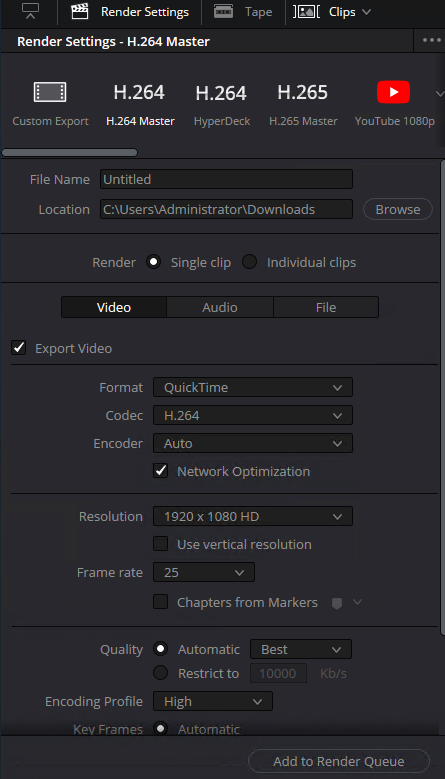Screen dimensions: 445x779
Task: Open the Clips dropdown in toolbar
Action: point(333,12)
